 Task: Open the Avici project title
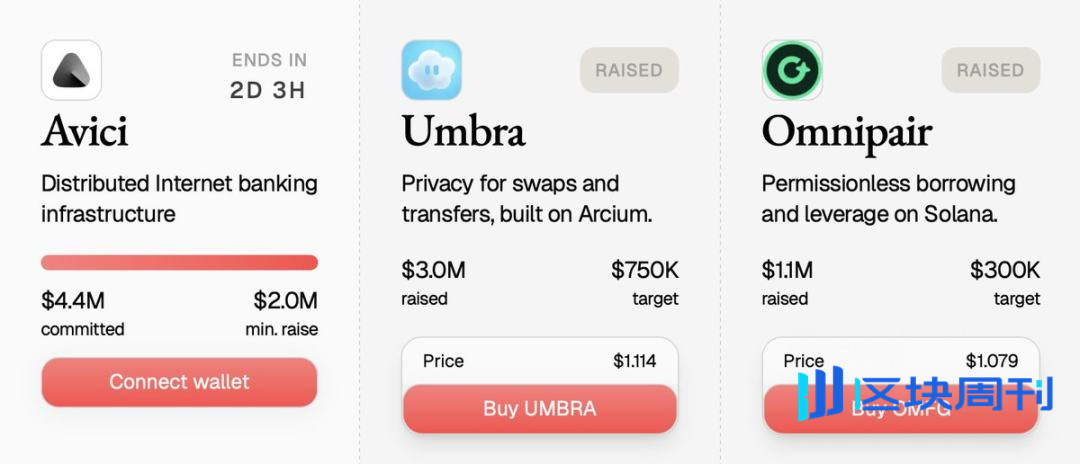coord(85,132)
